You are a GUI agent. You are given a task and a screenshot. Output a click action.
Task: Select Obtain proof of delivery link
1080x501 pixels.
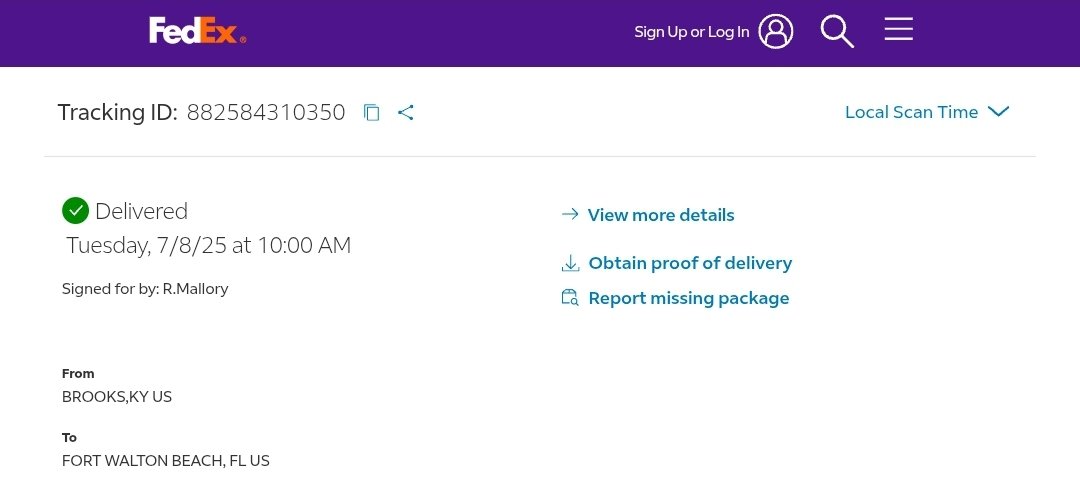click(690, 263)
